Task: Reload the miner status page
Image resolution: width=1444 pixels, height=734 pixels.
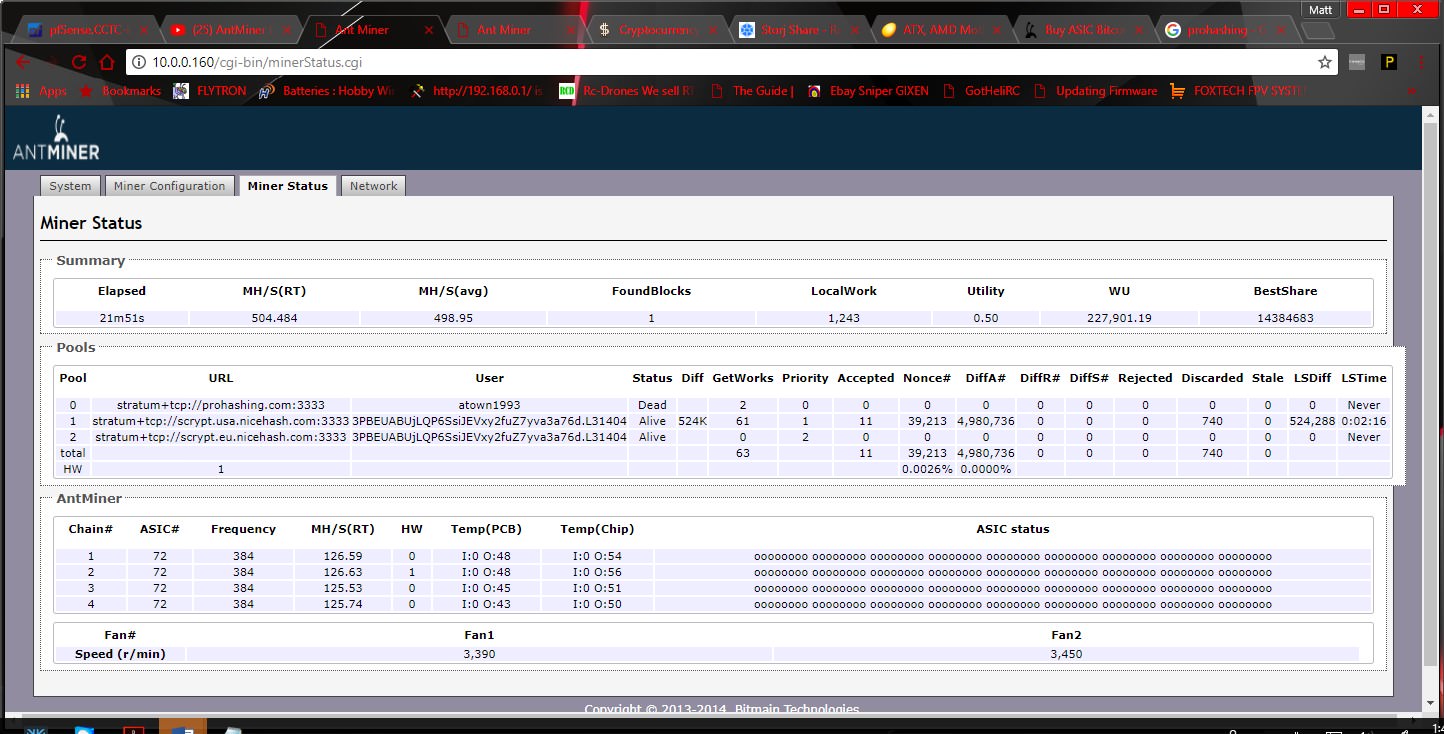Action: tap(80, 62)
